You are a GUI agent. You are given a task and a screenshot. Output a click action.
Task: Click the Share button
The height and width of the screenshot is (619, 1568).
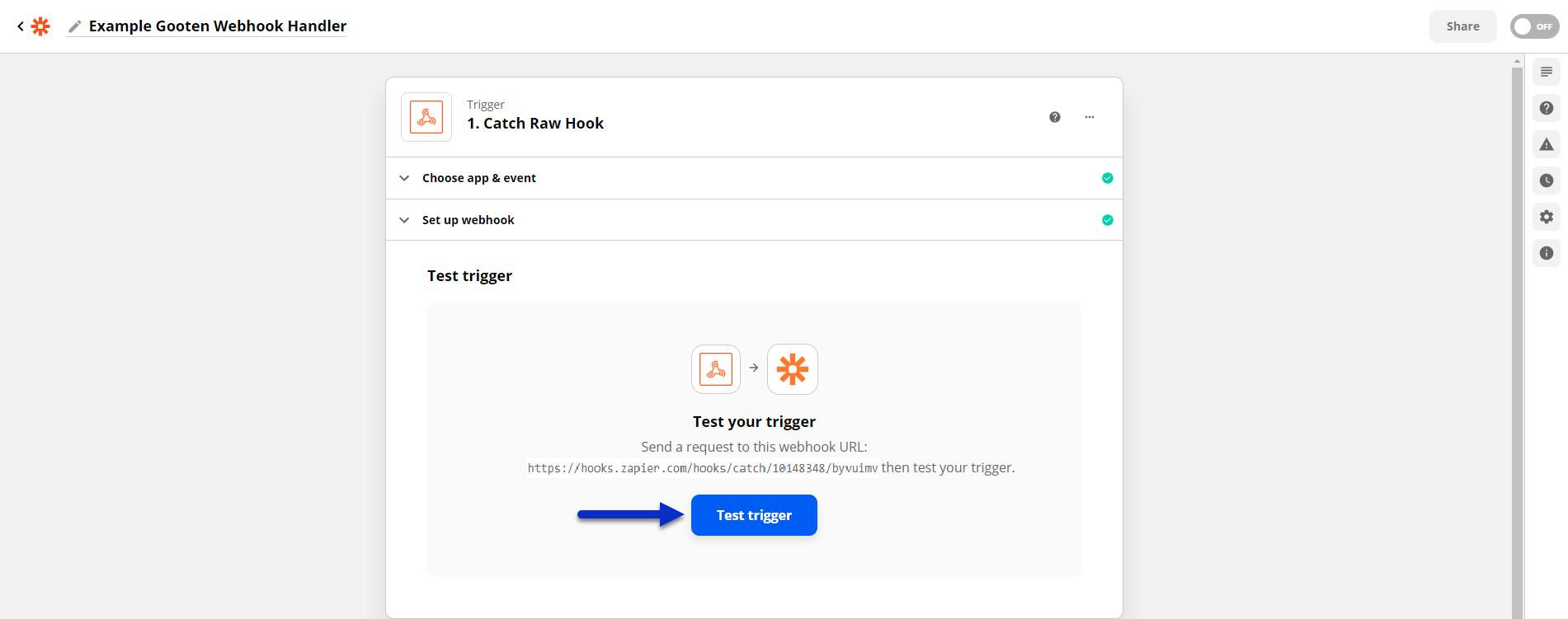1462,26
